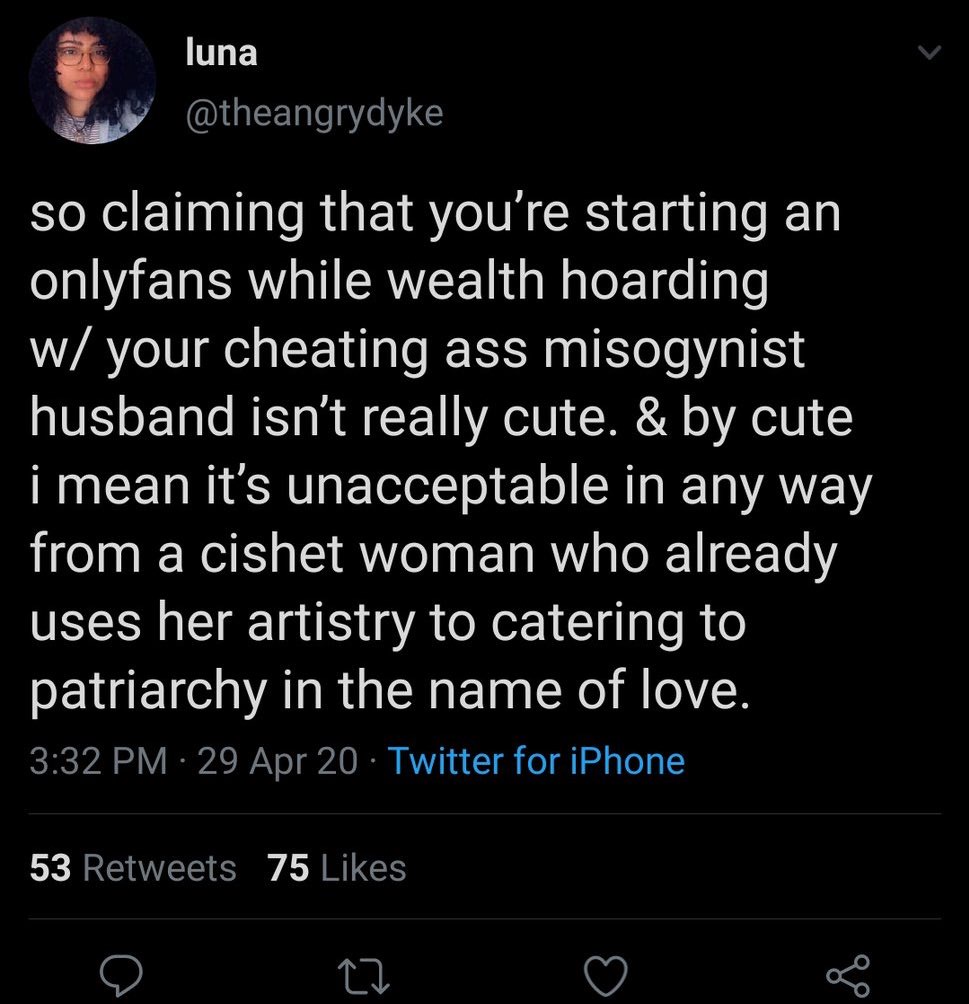The width and height of the screenshot is (969, 1004).
Task: Click the date "29 Apr 20"
Action: click(278, 761)
